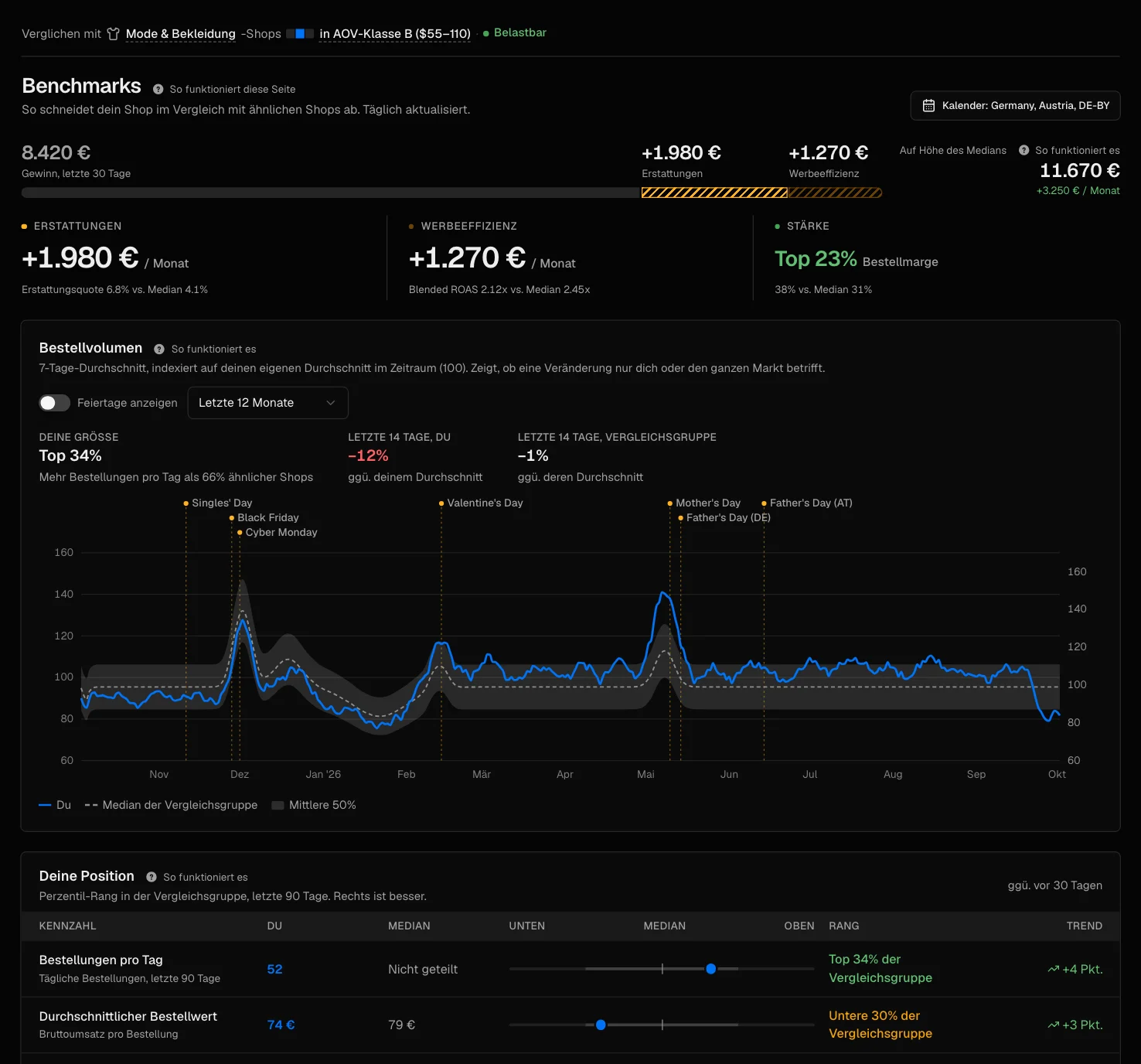This screenshot has width=1141, height=1064.
Task: Click the striped Erstattungen progress bar segment
Action: point(714,193)
